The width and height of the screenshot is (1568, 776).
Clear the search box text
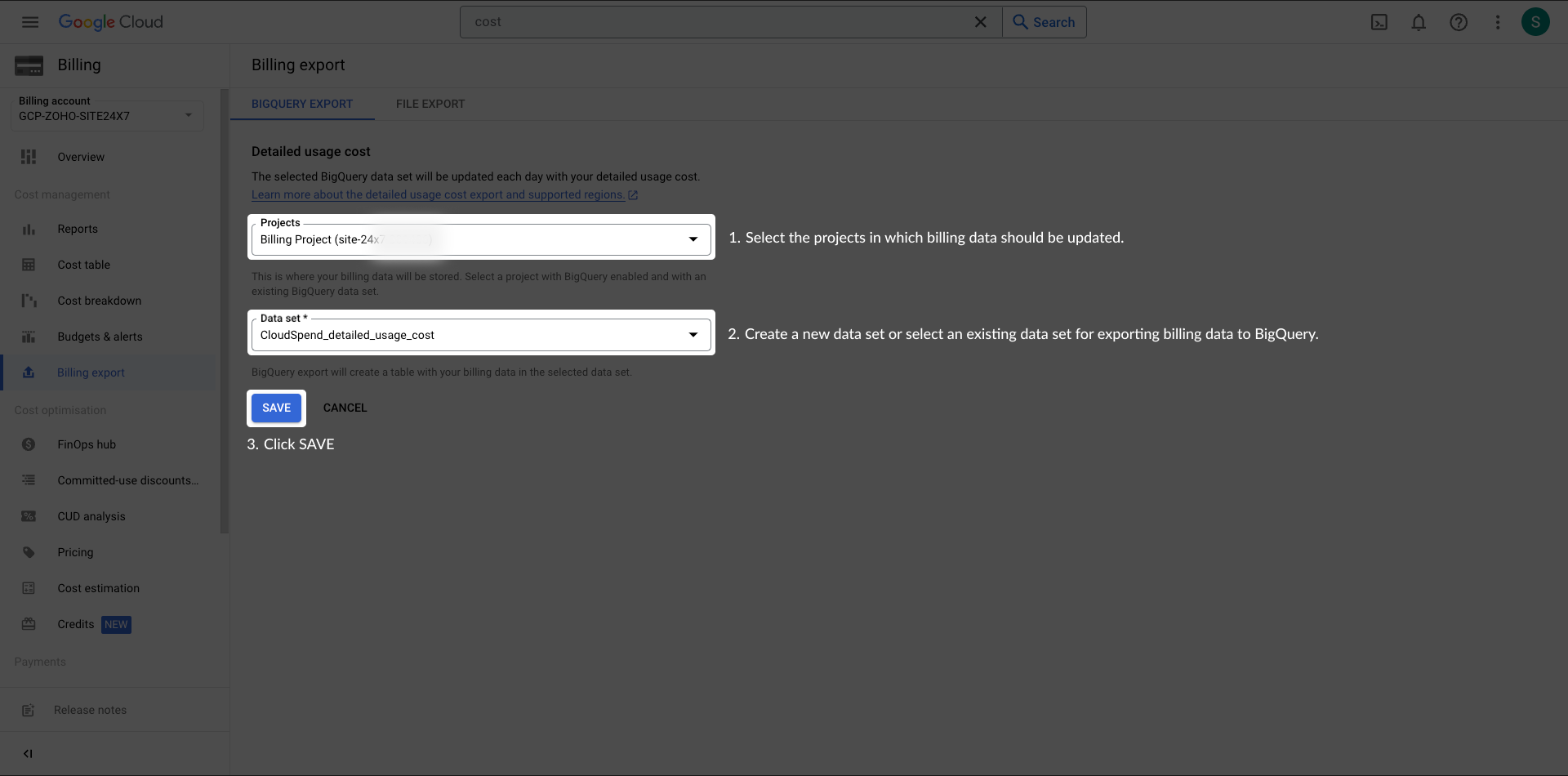[981, 22]
